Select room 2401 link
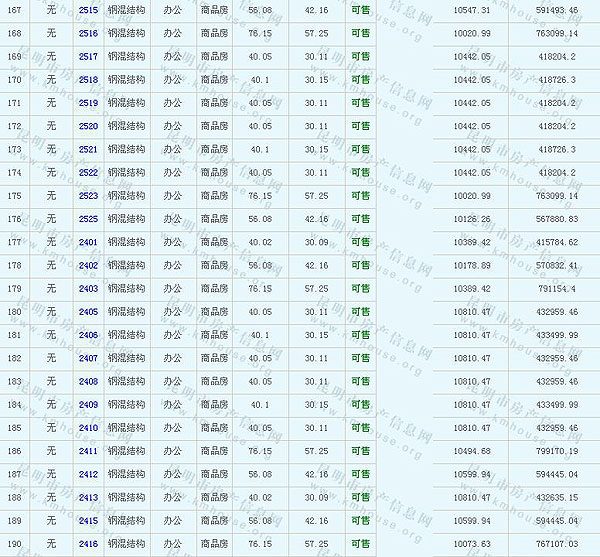This screenshot has width=600, height=557. pyautogui.click(x=88, y=242)
